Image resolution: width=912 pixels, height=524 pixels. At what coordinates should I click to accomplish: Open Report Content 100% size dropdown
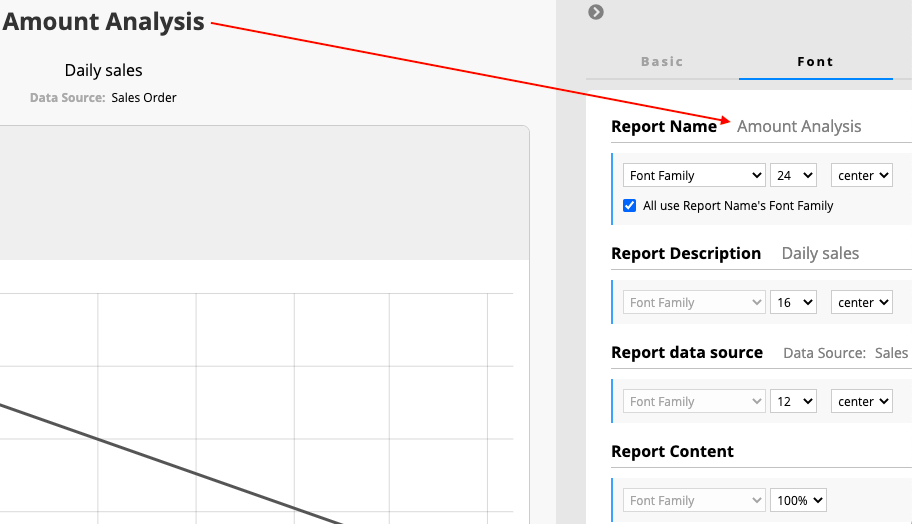tap(798, 500)
